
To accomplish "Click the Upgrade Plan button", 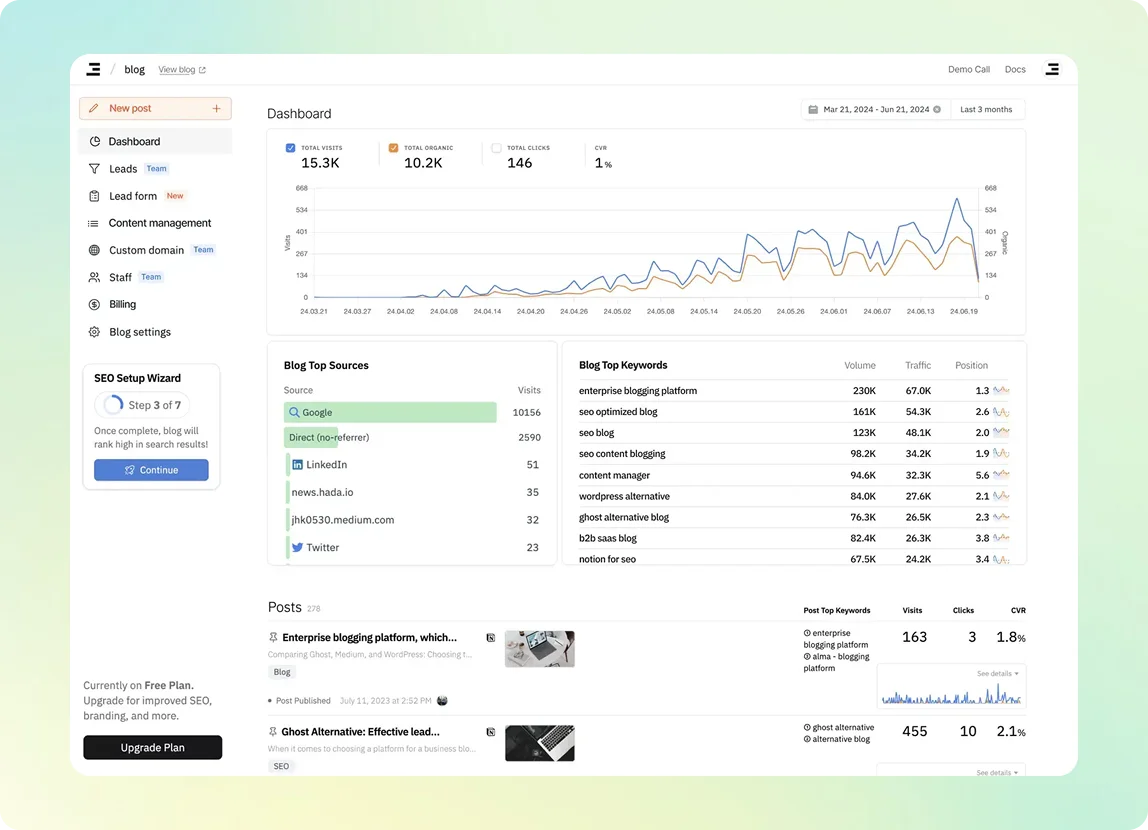I will [152, 748].
